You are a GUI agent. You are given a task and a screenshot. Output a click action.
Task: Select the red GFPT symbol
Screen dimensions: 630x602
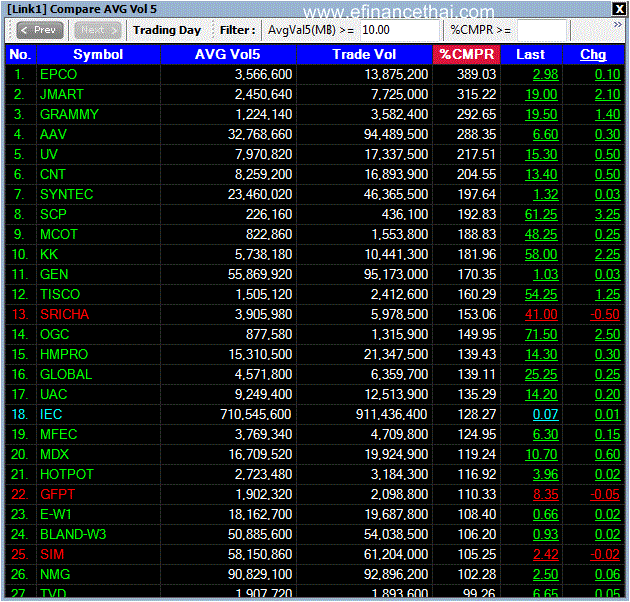57,494
